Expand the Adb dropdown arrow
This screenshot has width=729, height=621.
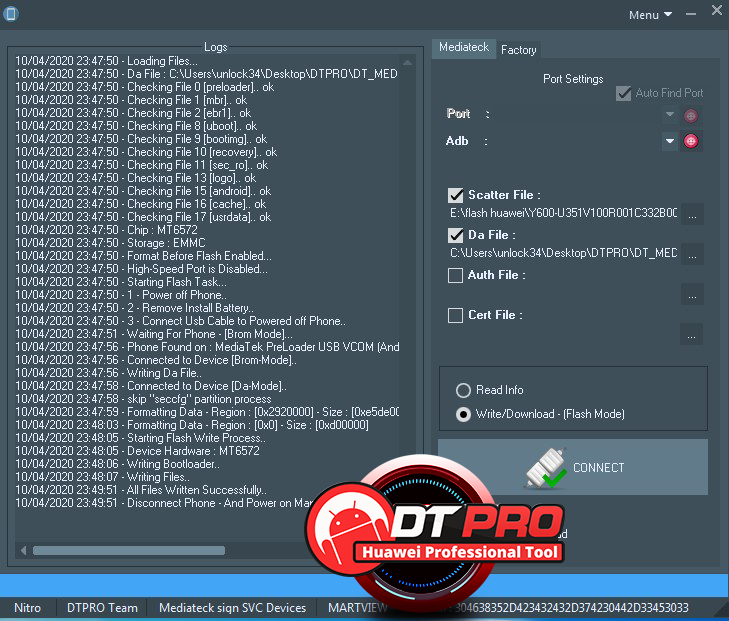pyautogui.click(x=669, y=141)
